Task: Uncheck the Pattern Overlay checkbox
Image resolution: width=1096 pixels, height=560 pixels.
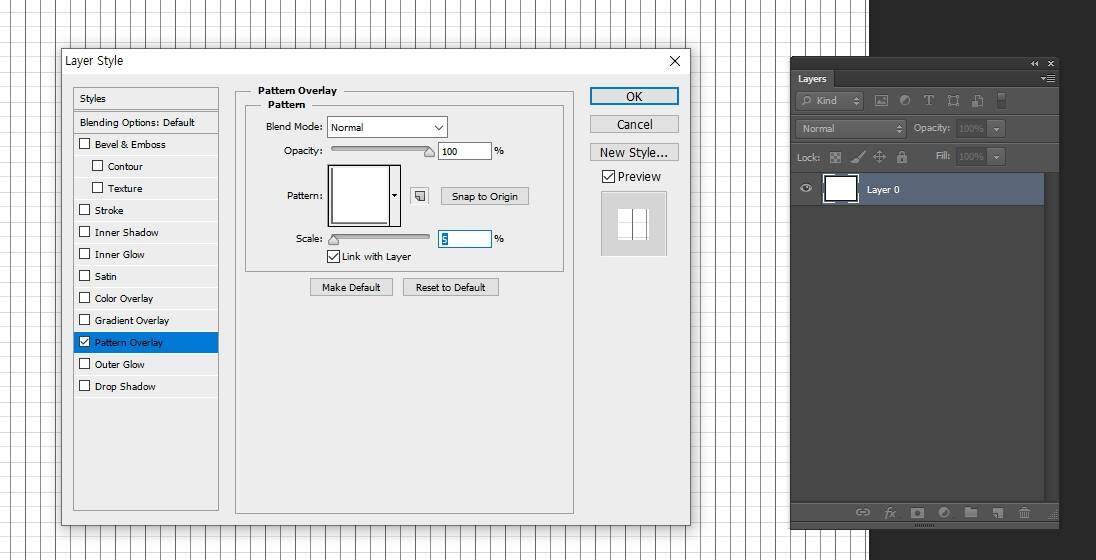Action: pos(85,342)
